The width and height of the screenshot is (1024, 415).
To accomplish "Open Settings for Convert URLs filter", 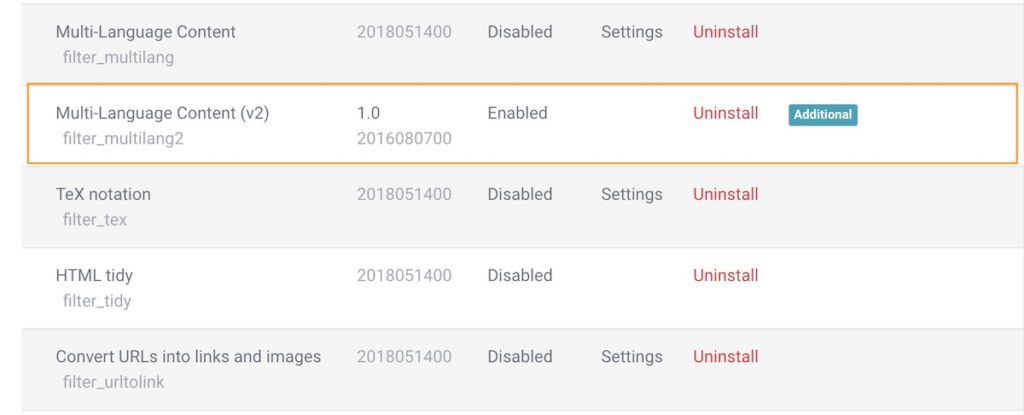I will (631, 356).
